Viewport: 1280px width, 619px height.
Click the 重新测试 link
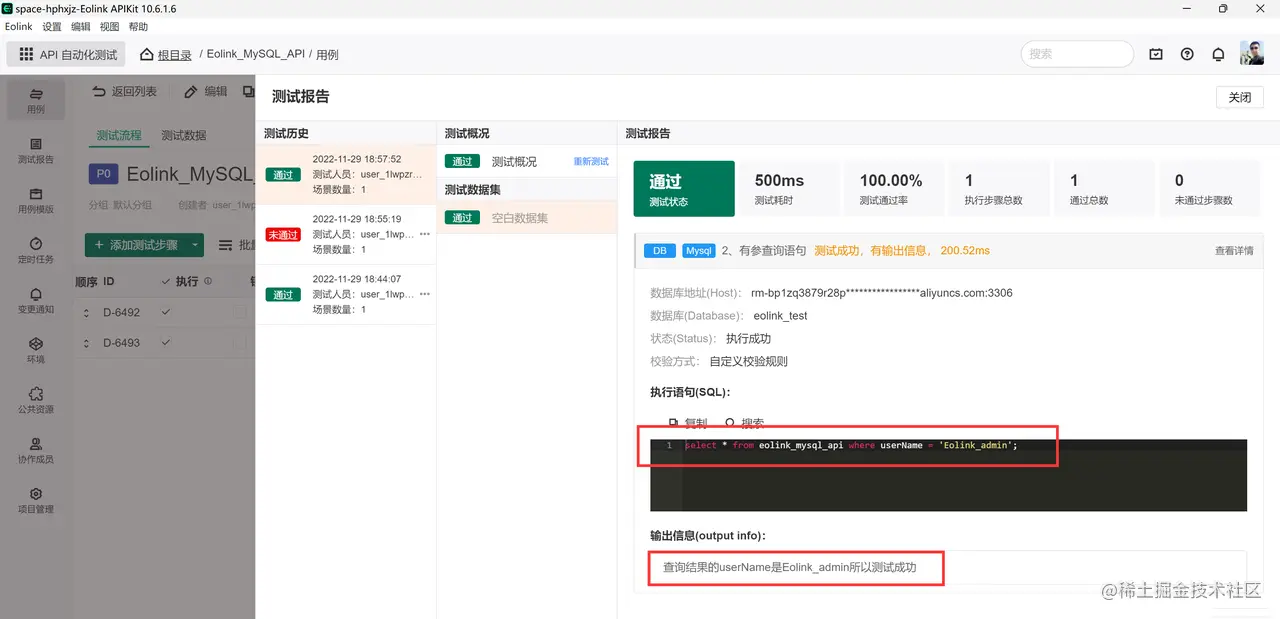(x=591, y=161)
